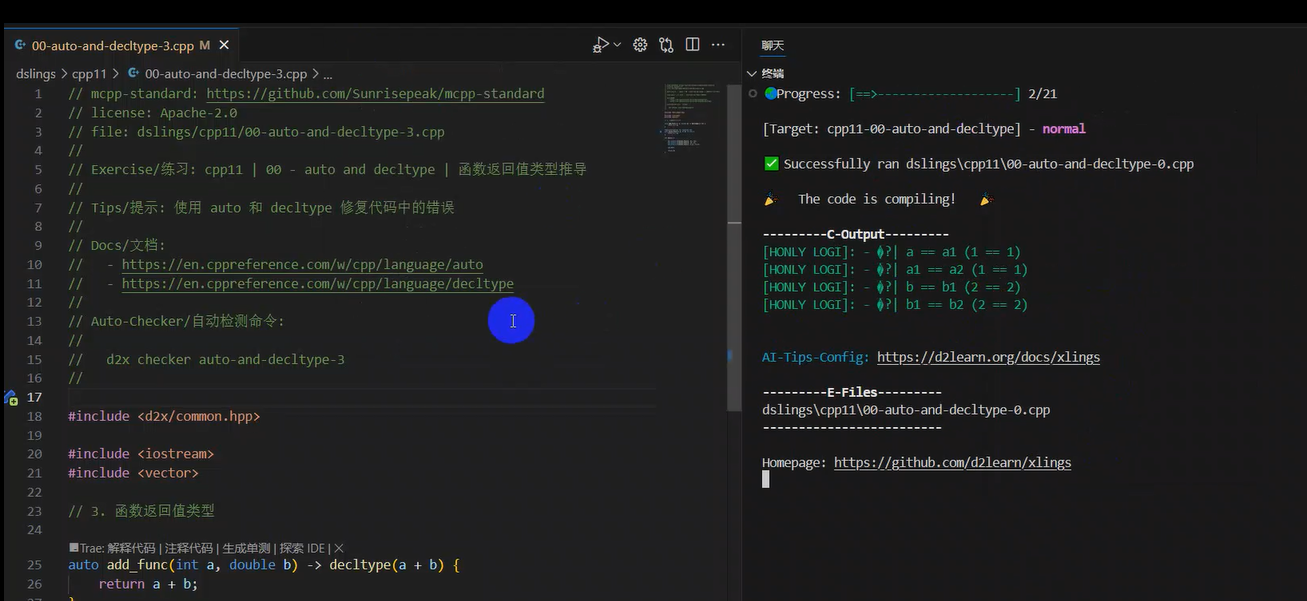1307x601 pixels.
Task: Click the M modified marker on the tab
Action: [x=204, y=46]
